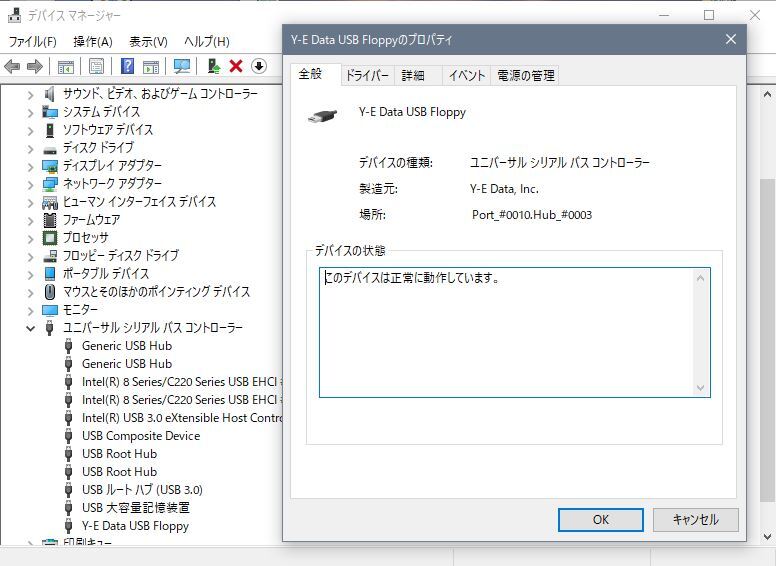
Task: Click the Forward arrow toolbar icon
Action: coord(35,66)
